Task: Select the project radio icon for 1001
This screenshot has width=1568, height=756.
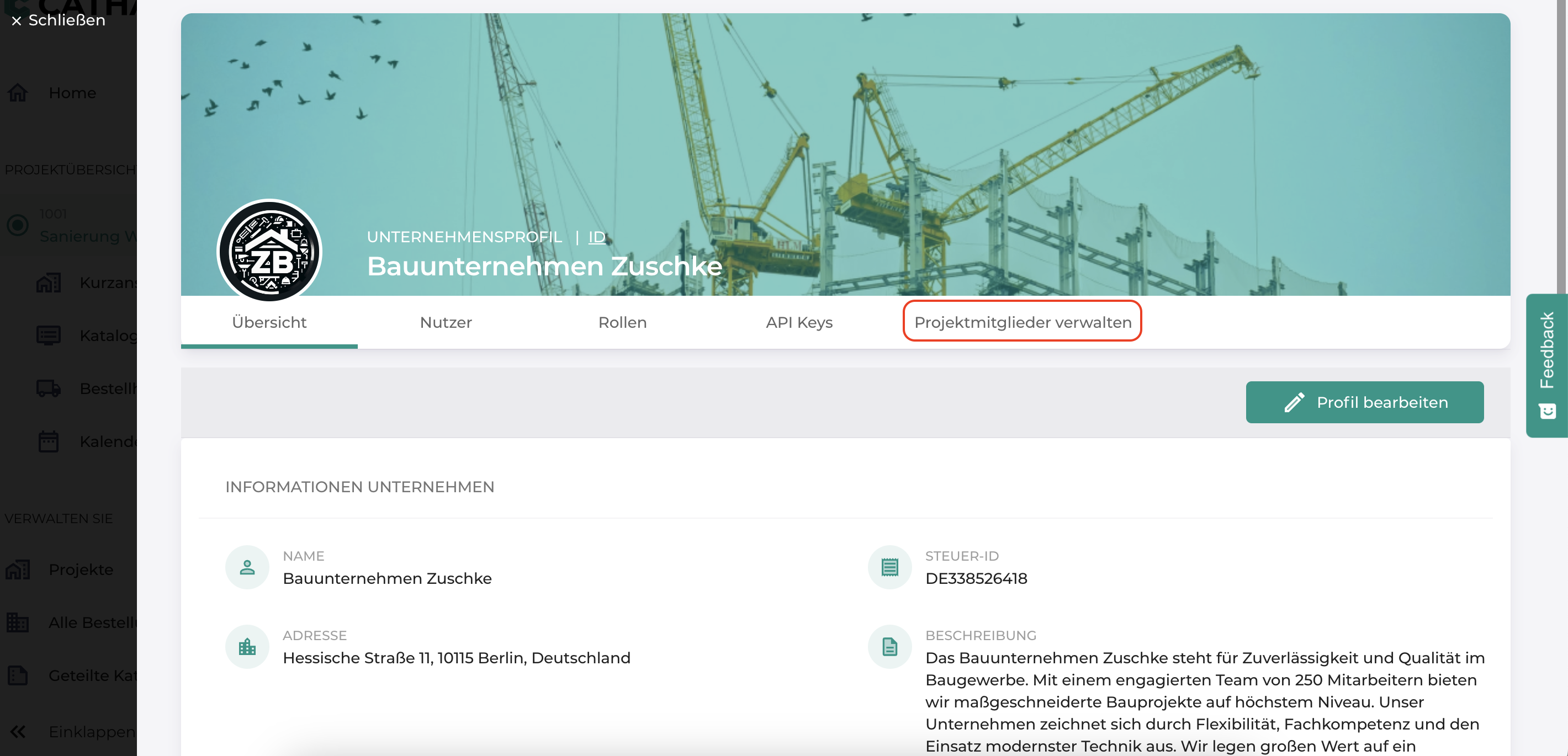Action: pyautogui.click(x=18, y=225)
